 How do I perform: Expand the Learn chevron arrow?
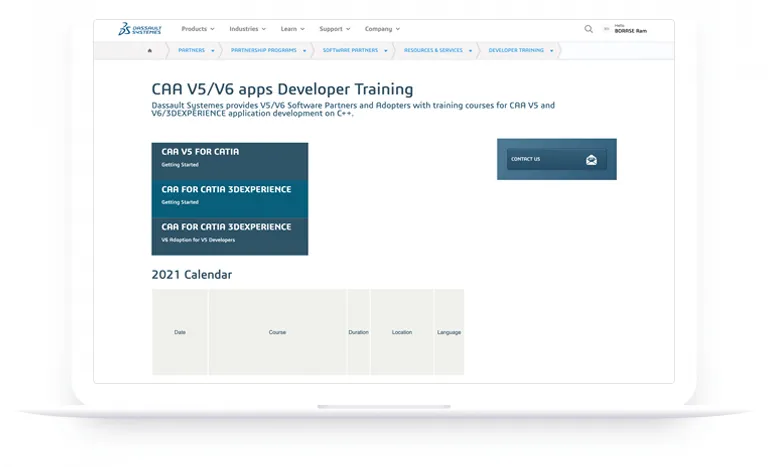click(x=302, y=29)
